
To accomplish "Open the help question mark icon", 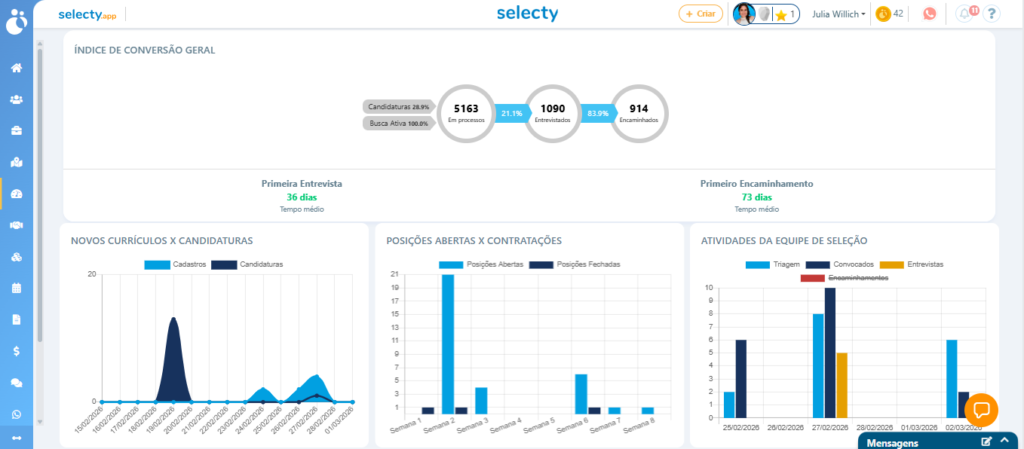I will [x=991, y=14].
